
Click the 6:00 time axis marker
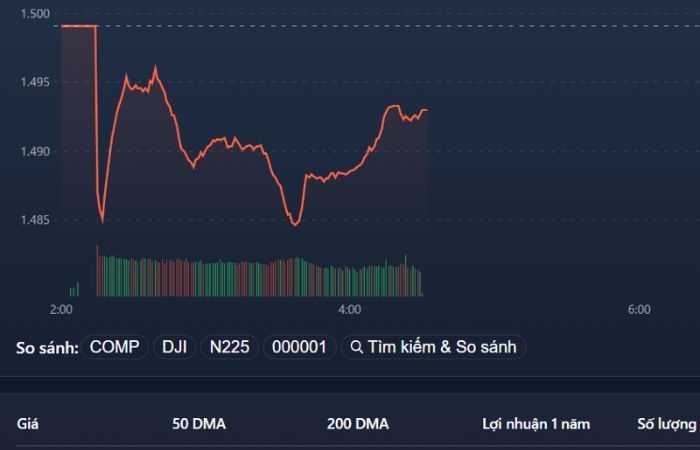(639, 310)
